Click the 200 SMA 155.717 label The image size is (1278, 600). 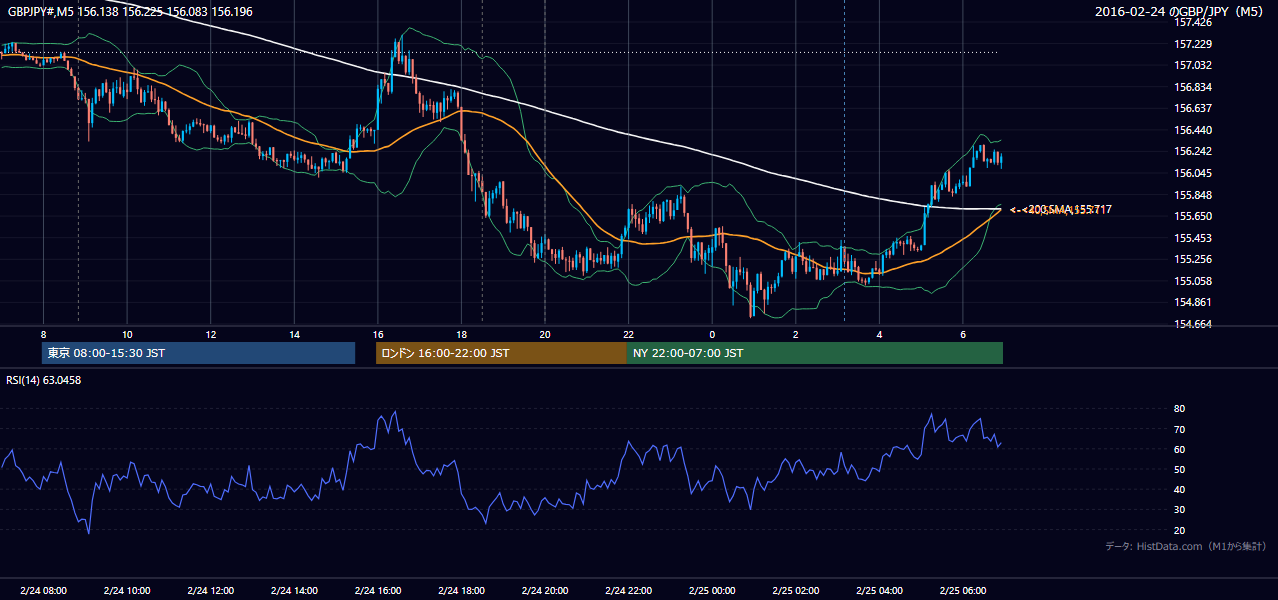[1069, 209]
